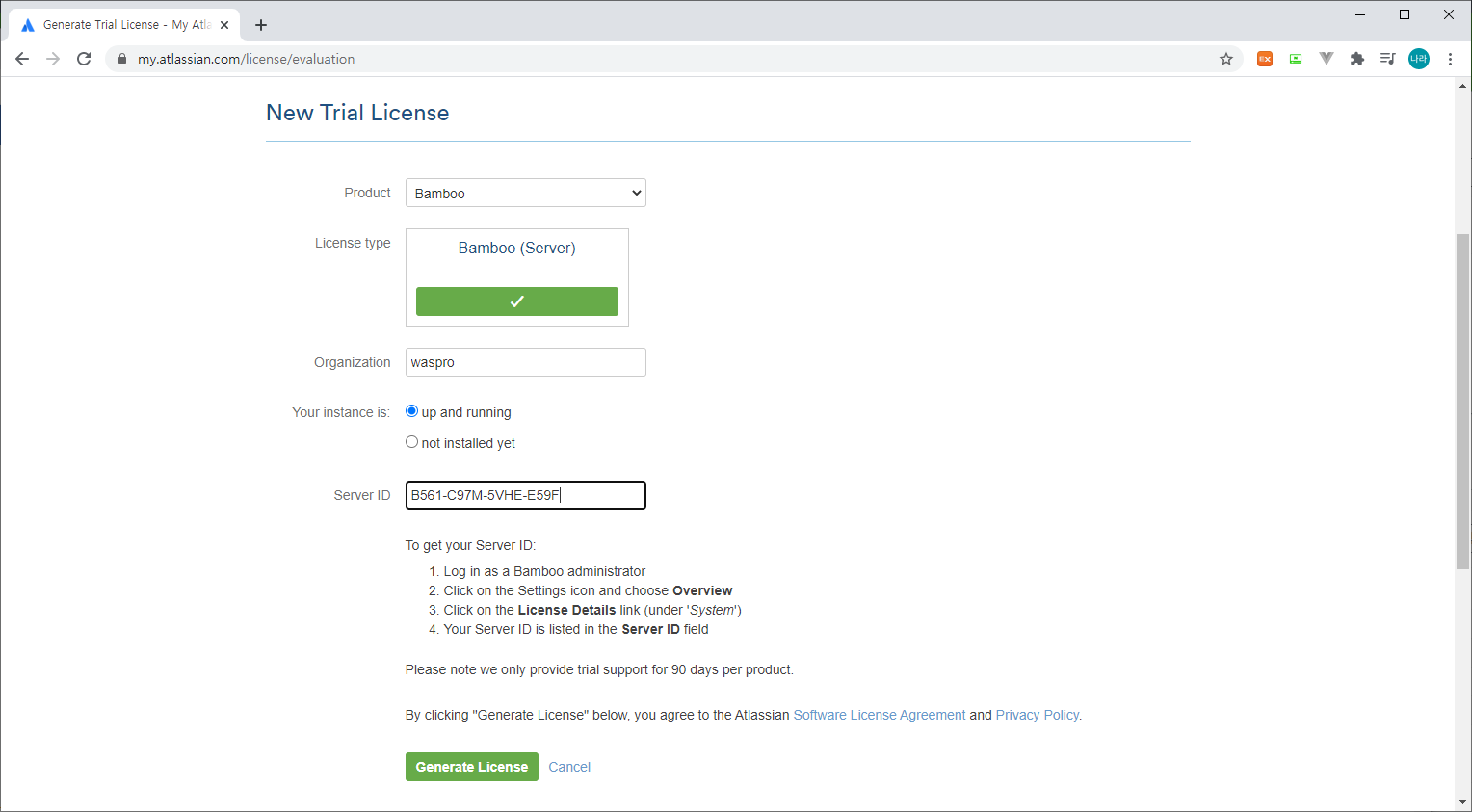
Task: Click the Log in as a Bamboo administrator step
Action: (544, 571)
